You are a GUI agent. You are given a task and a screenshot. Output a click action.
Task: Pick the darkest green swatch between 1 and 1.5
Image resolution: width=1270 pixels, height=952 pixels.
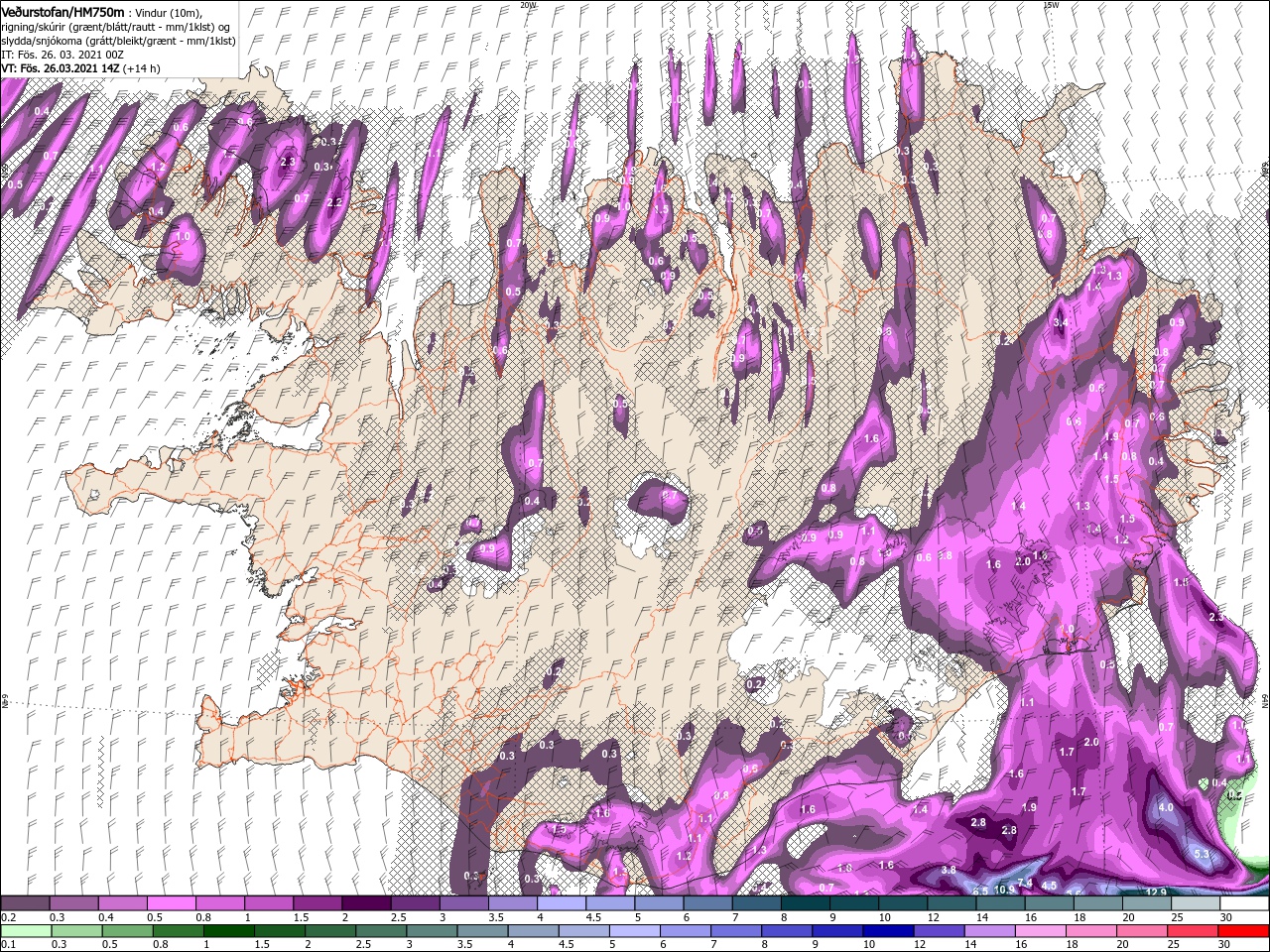pyautogui.click(x=228, y=930)
